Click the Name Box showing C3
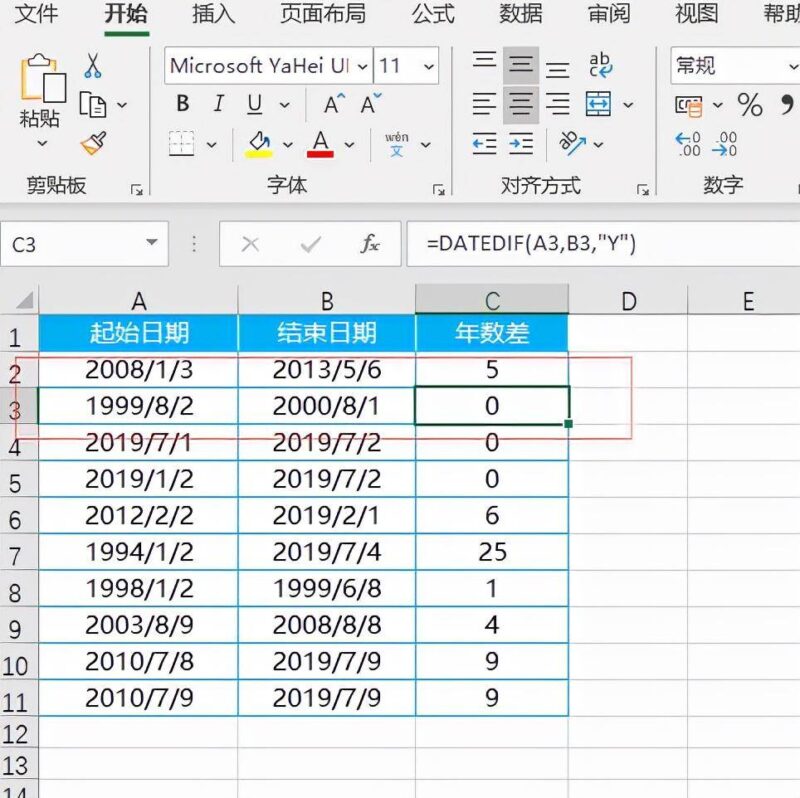Image resolution: width=800 pixels, height=798 pixels. [70, 243]
